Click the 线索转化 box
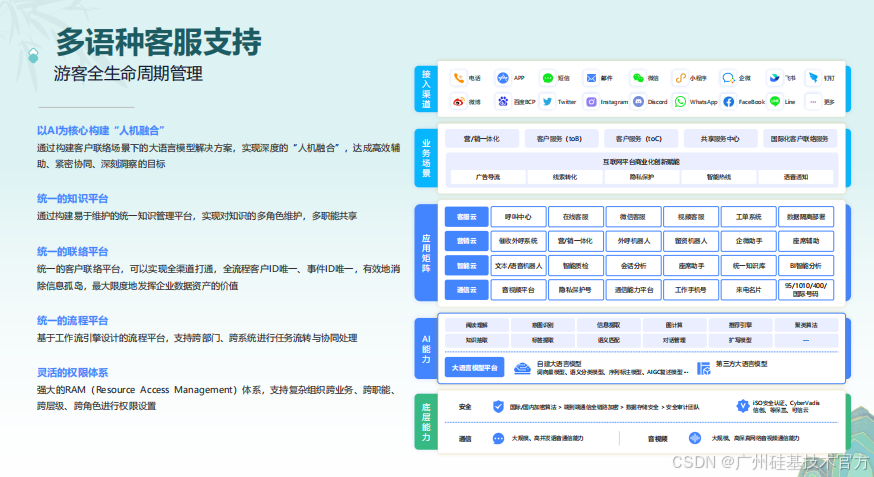The image size is (874, 477). (x=565, y=177)
